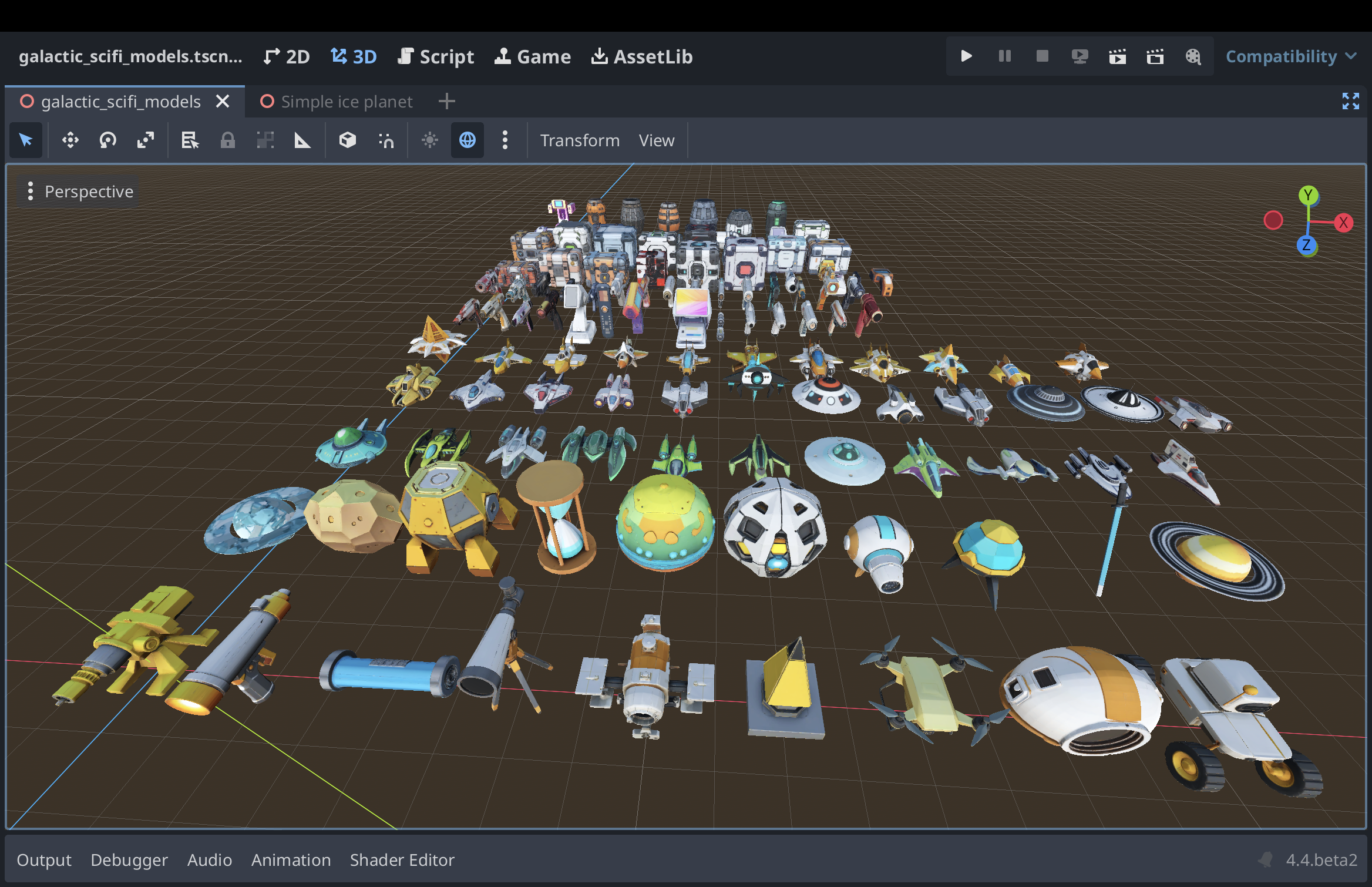Open the Animation bottom panel

291,860
